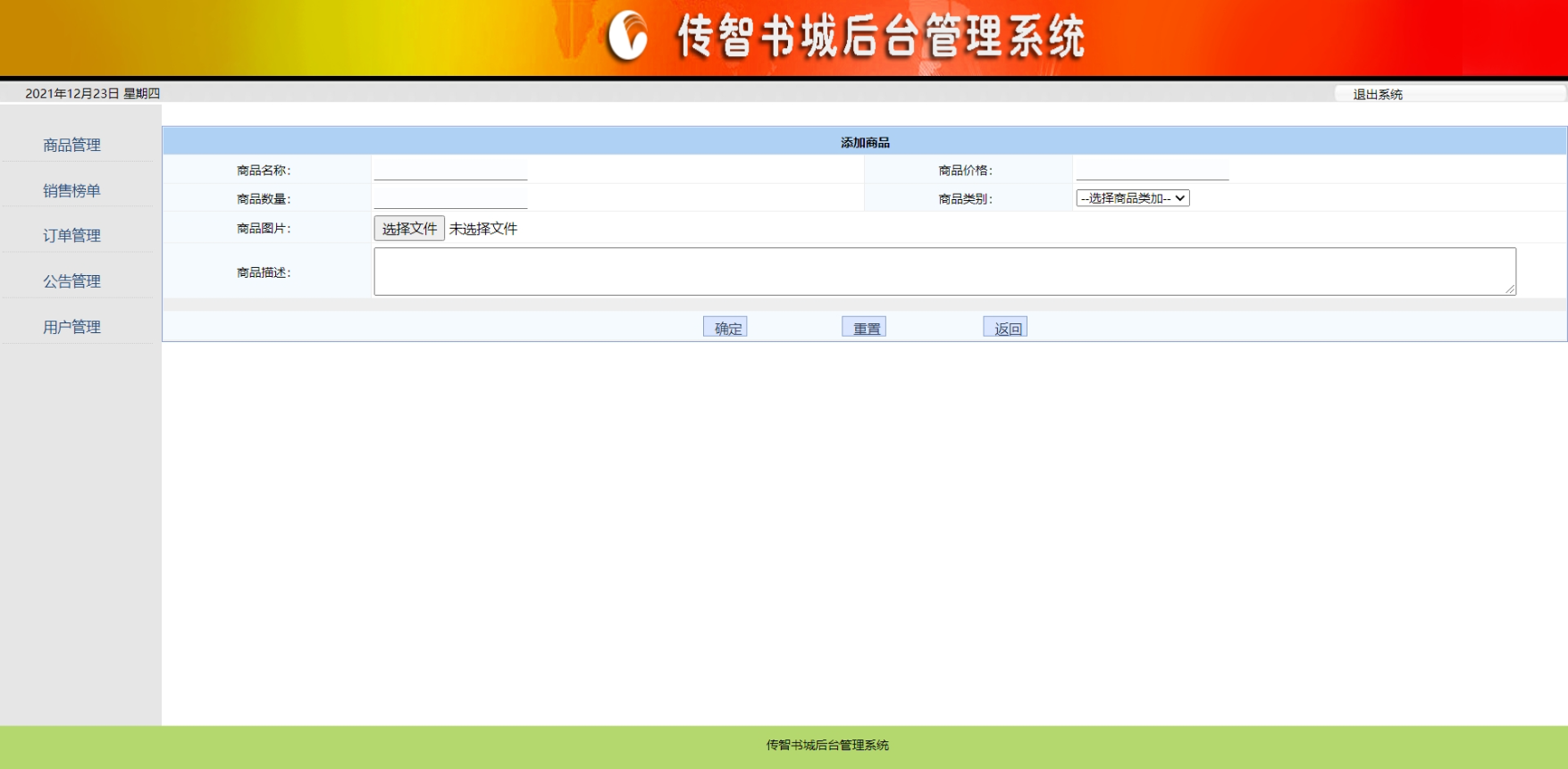
Task: Submit the form with 确定 button
Action: pos(725,327)
